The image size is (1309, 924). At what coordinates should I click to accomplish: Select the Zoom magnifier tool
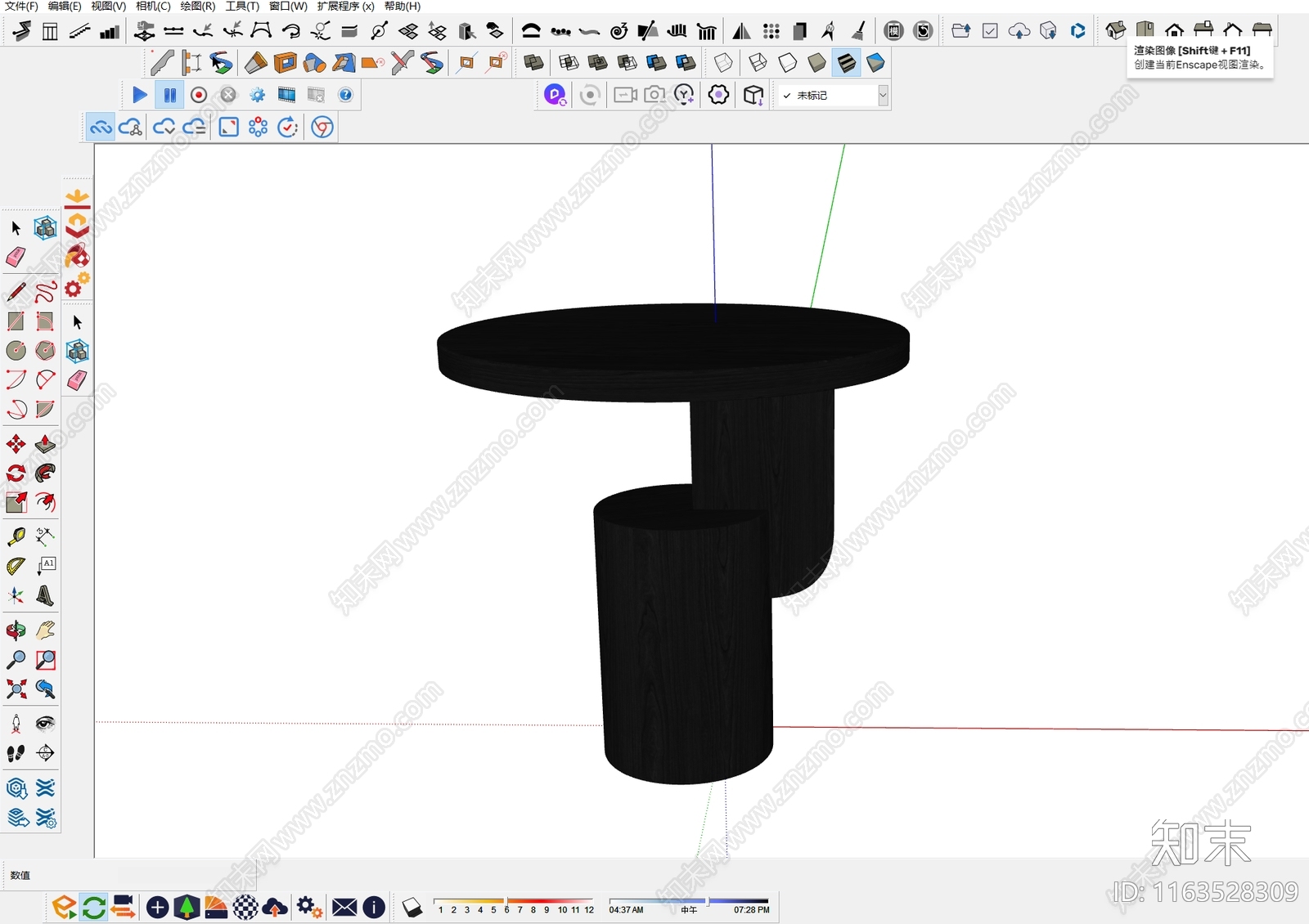click(16, 659)
